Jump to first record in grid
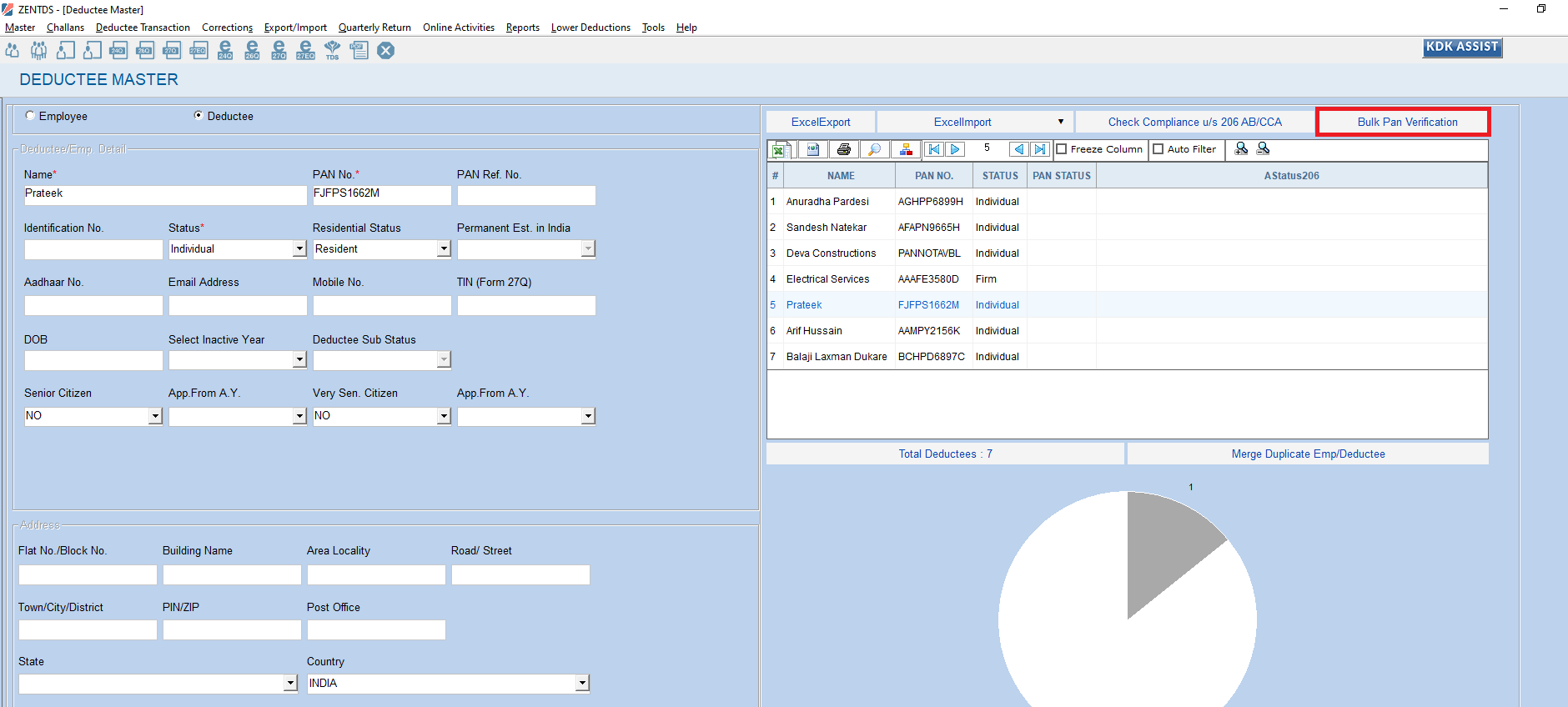 pyautogui.click(x=934, y=149)
